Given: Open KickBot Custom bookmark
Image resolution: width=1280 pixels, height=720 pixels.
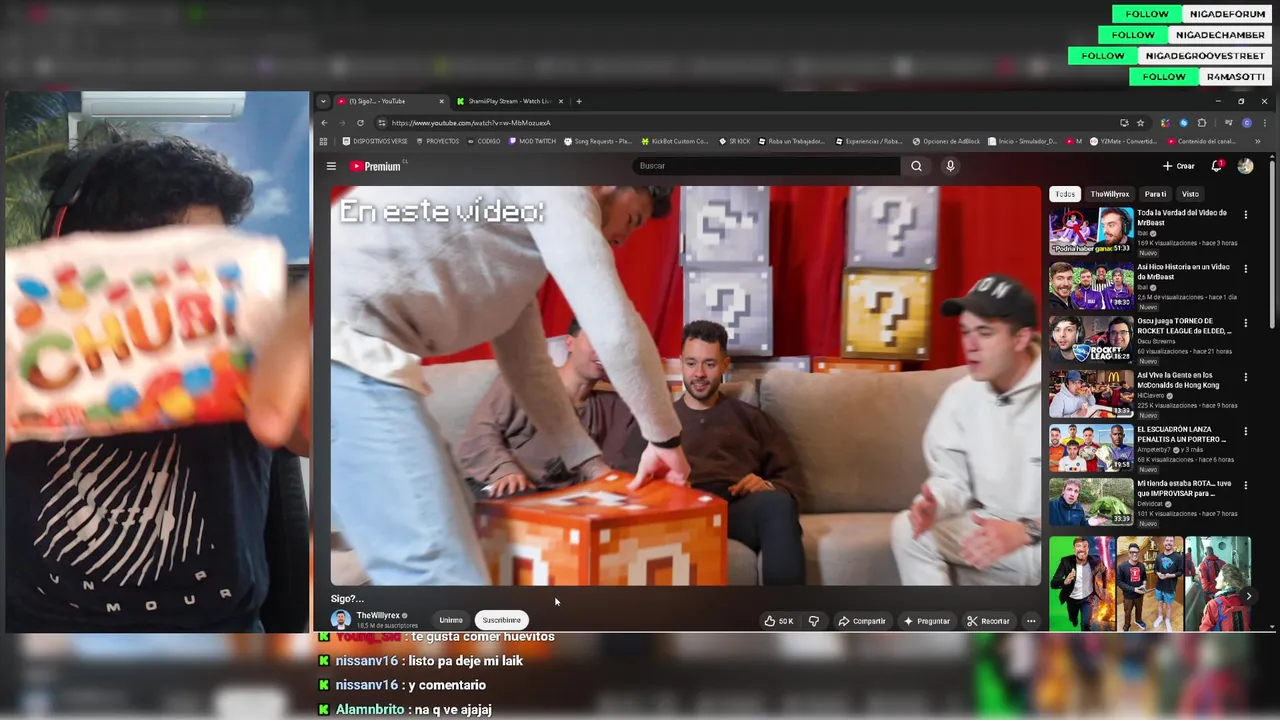Looking at the screenshot, I should (x=675, y=142).
